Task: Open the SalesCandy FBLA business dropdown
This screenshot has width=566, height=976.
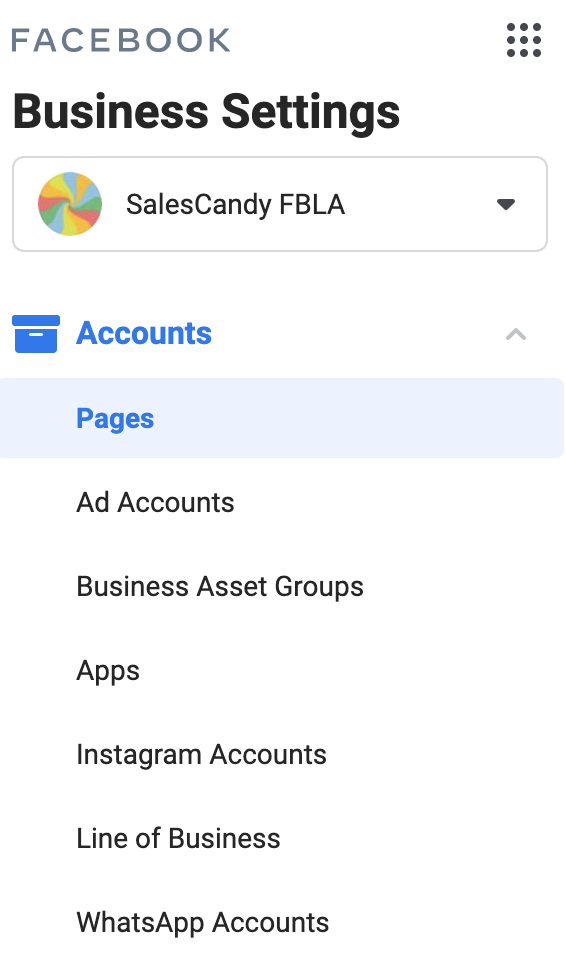Action: click(x=280, y=204)
